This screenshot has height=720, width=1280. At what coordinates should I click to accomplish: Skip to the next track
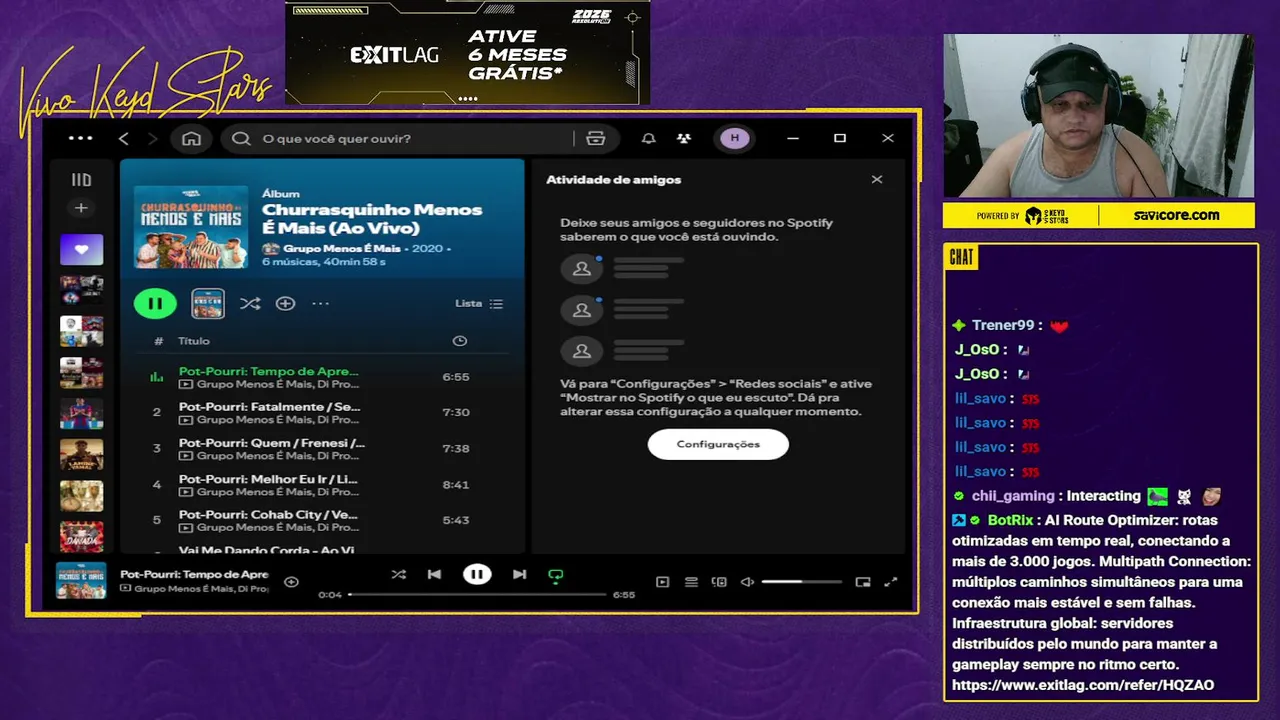519,574
